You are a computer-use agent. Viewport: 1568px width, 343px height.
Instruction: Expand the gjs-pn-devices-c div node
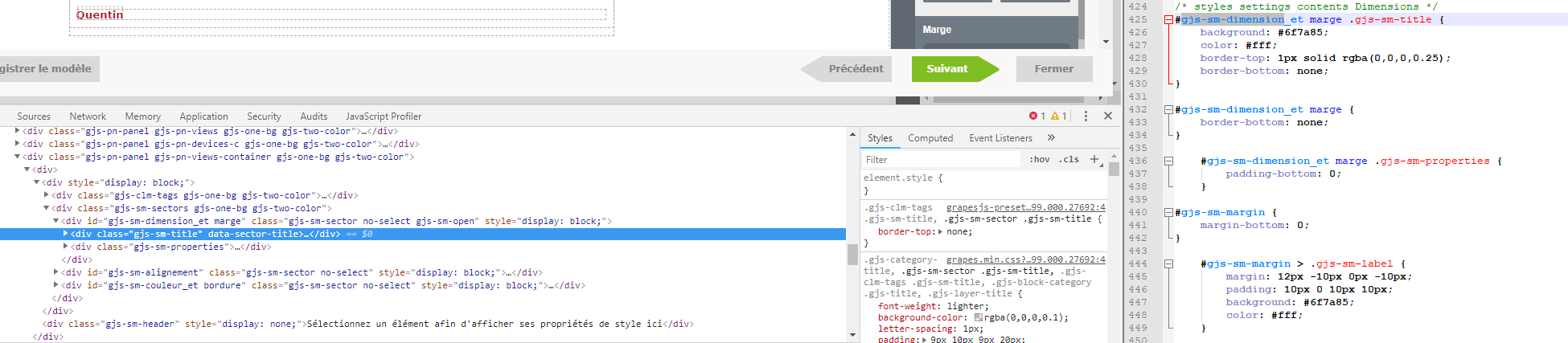(18, 144)
